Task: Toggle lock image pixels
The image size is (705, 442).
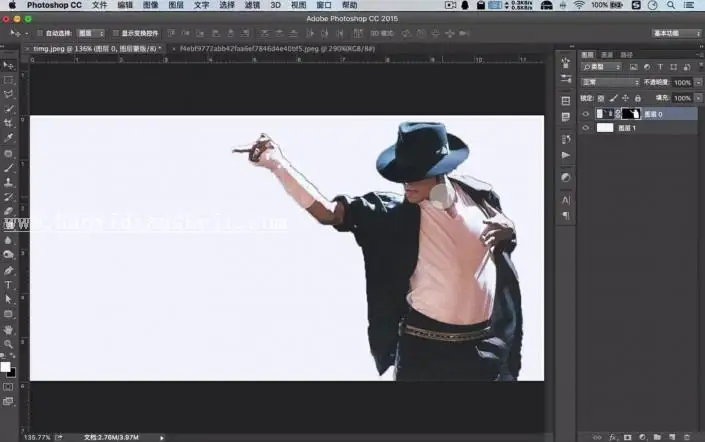Action: [x=613, y=98]
